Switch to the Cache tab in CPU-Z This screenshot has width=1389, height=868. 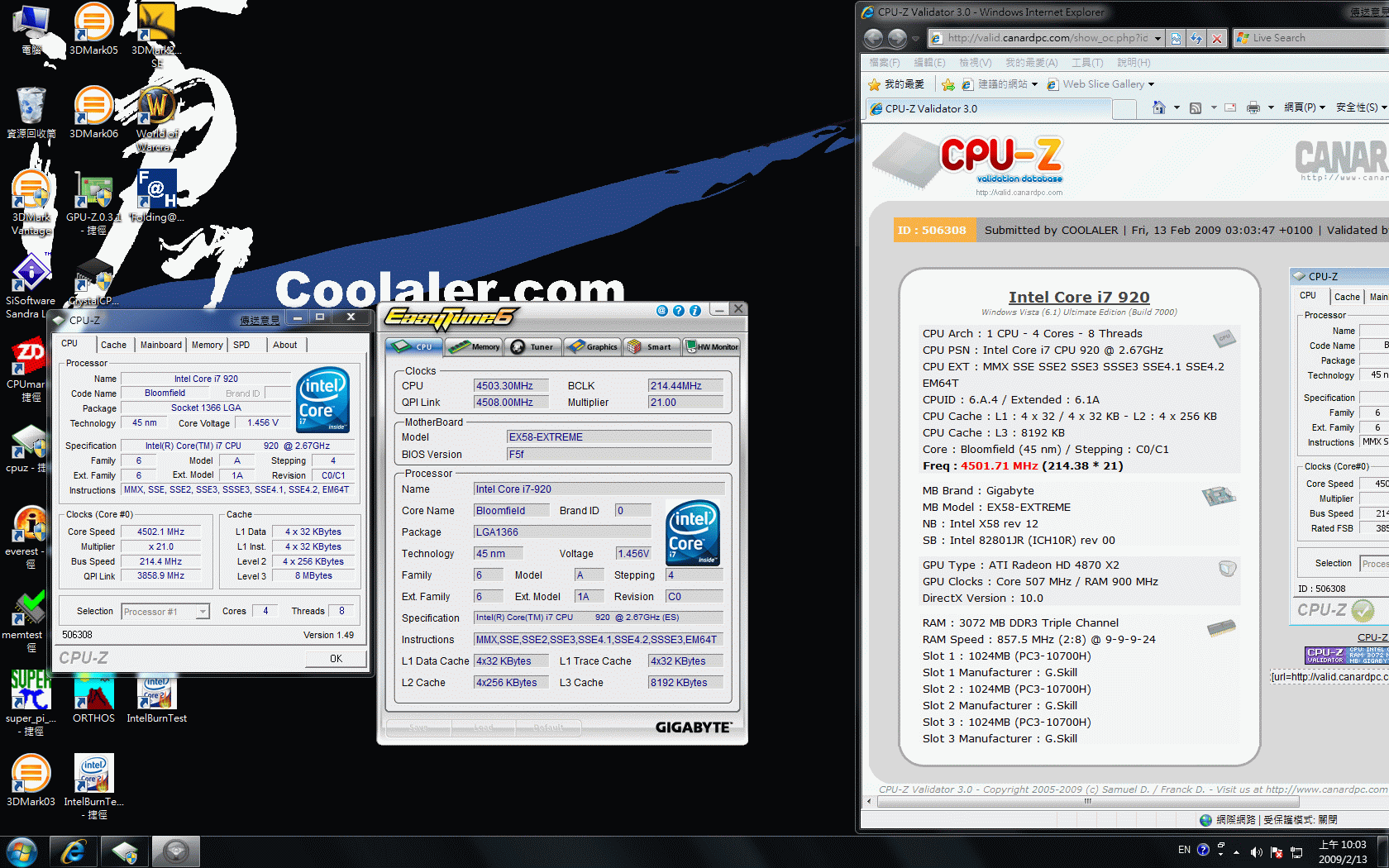click(114, 345)
